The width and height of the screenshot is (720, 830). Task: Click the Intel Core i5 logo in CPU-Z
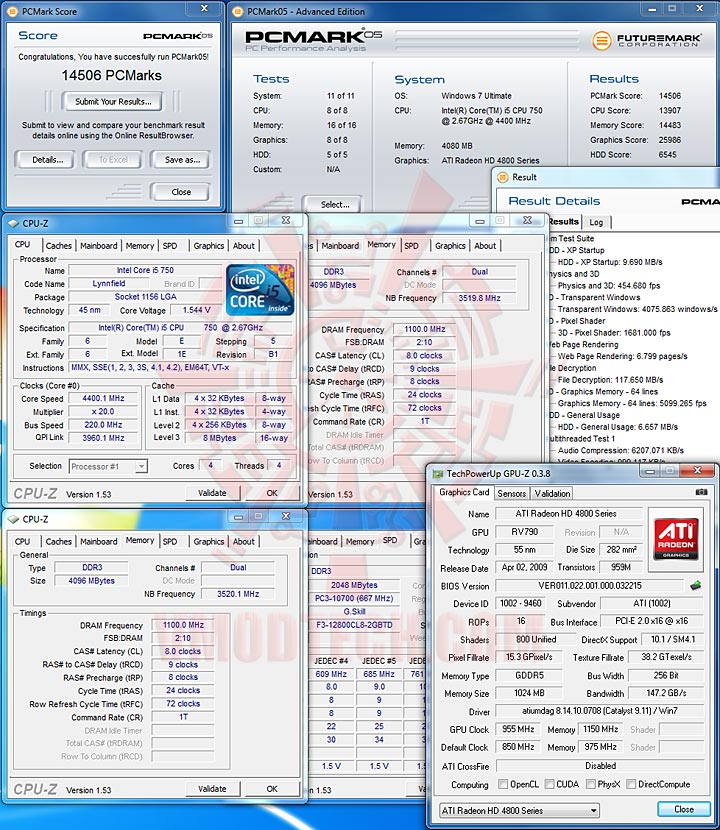point(259,290)
